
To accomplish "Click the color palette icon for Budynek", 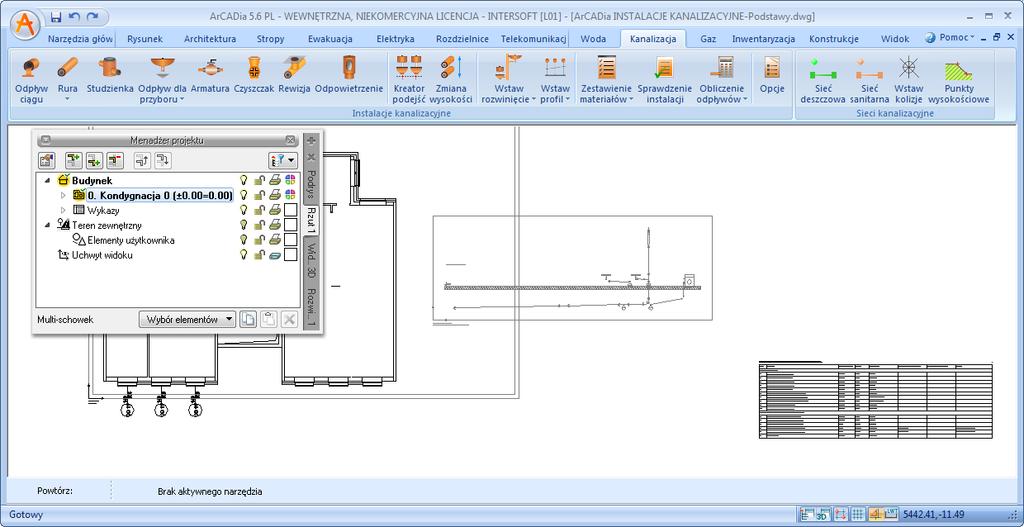I will (x=291, y=180).
